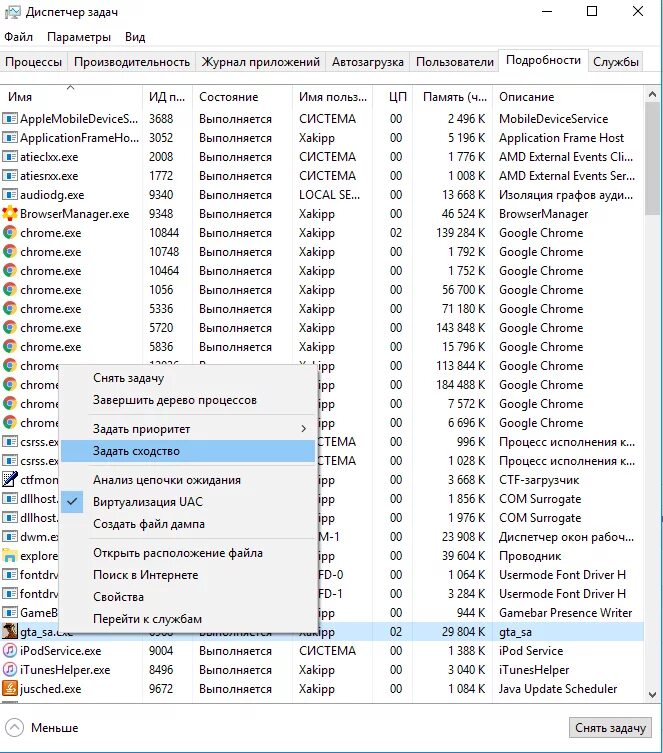663x753 pixels.
Task: Collapse details with the Меньше arrow
Action: tap(14, 728)
